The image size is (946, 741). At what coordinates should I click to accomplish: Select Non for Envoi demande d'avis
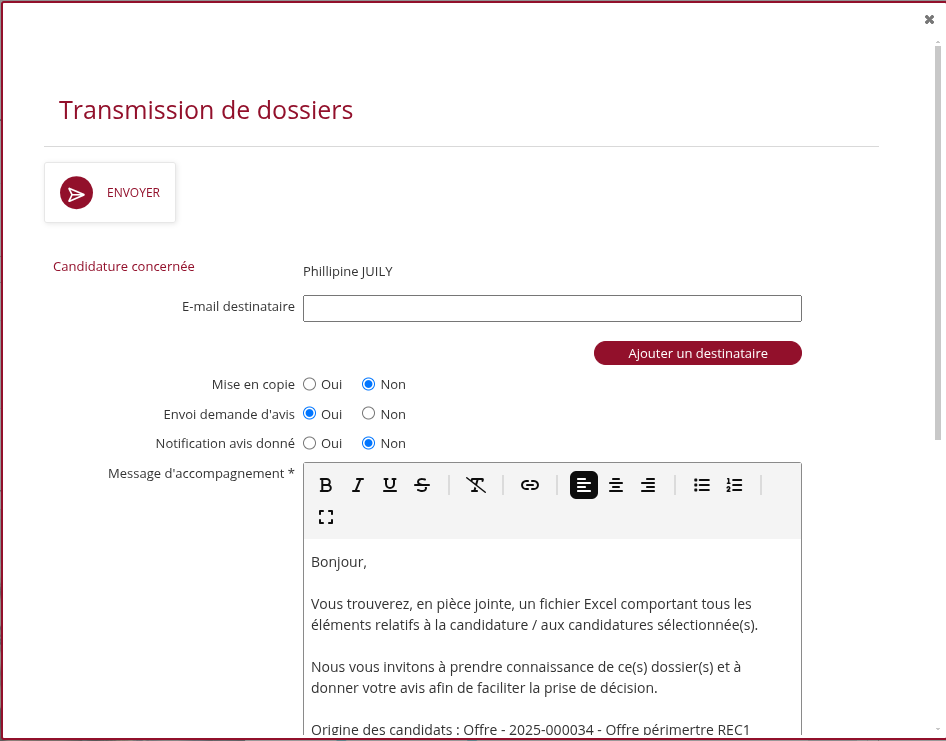pyautogui.click(x=369, y=414)
